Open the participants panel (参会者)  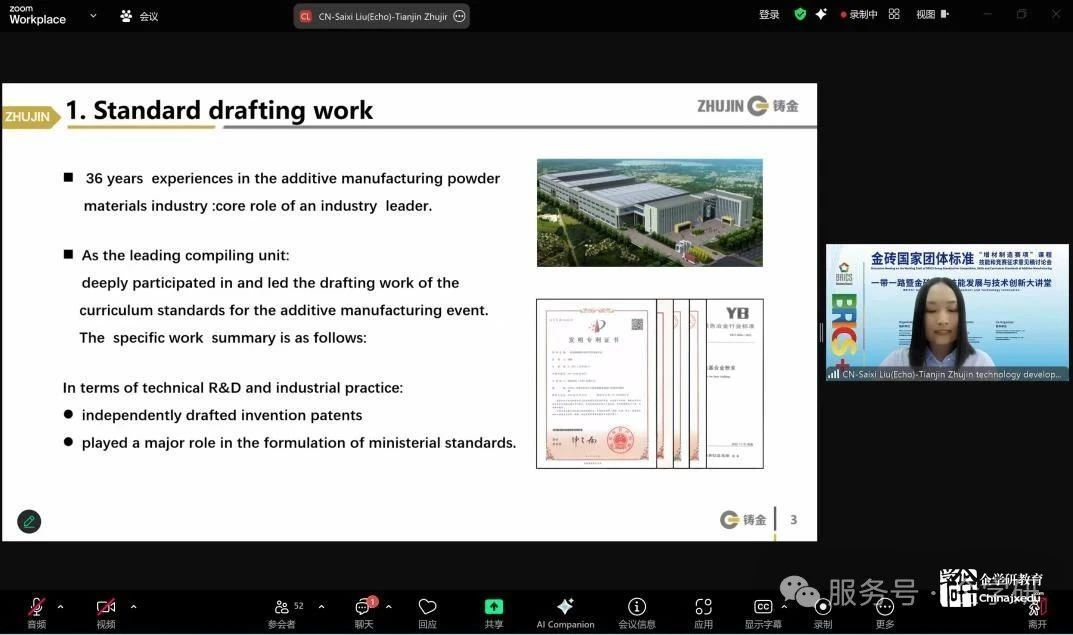coord(282,609)
